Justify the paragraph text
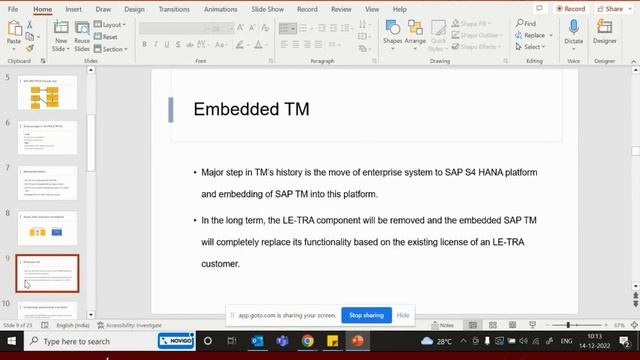The image size is (640, 360). point(318,44)
